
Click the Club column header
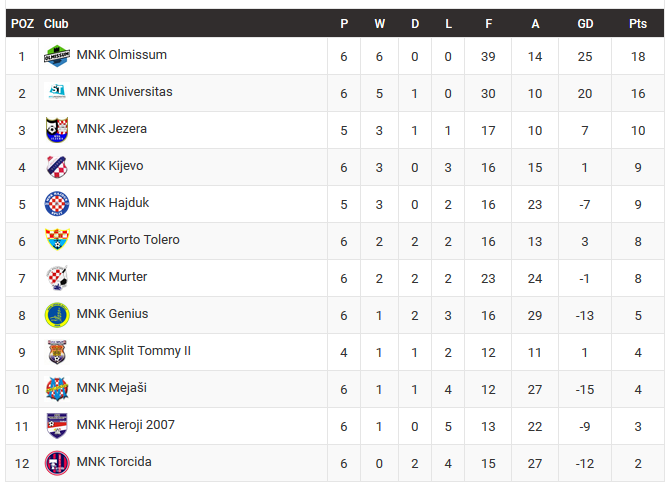(x=57, y=23)
